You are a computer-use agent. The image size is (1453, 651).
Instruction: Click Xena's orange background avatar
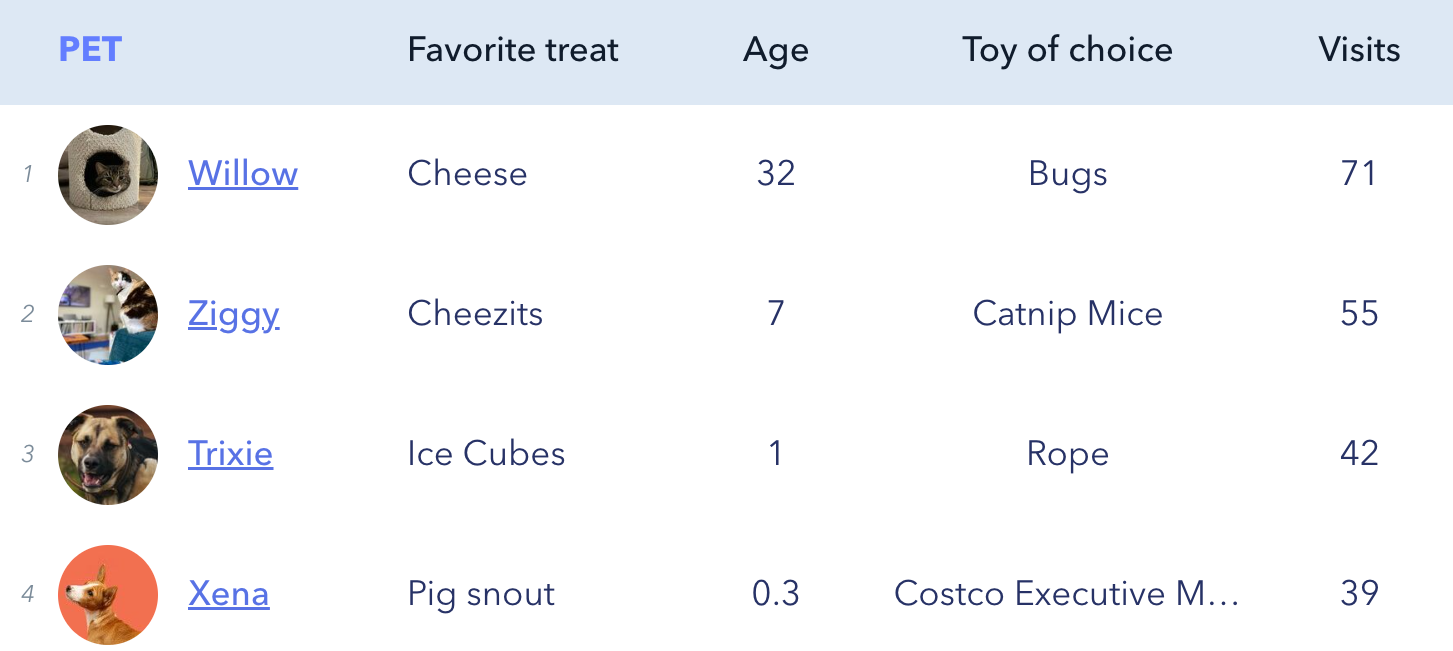pos(108,594)
